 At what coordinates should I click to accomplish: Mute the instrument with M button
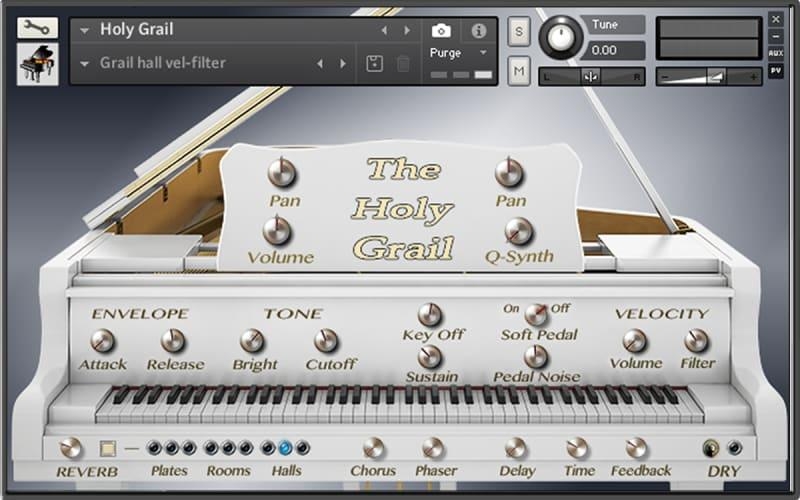(x=519, y=70)
